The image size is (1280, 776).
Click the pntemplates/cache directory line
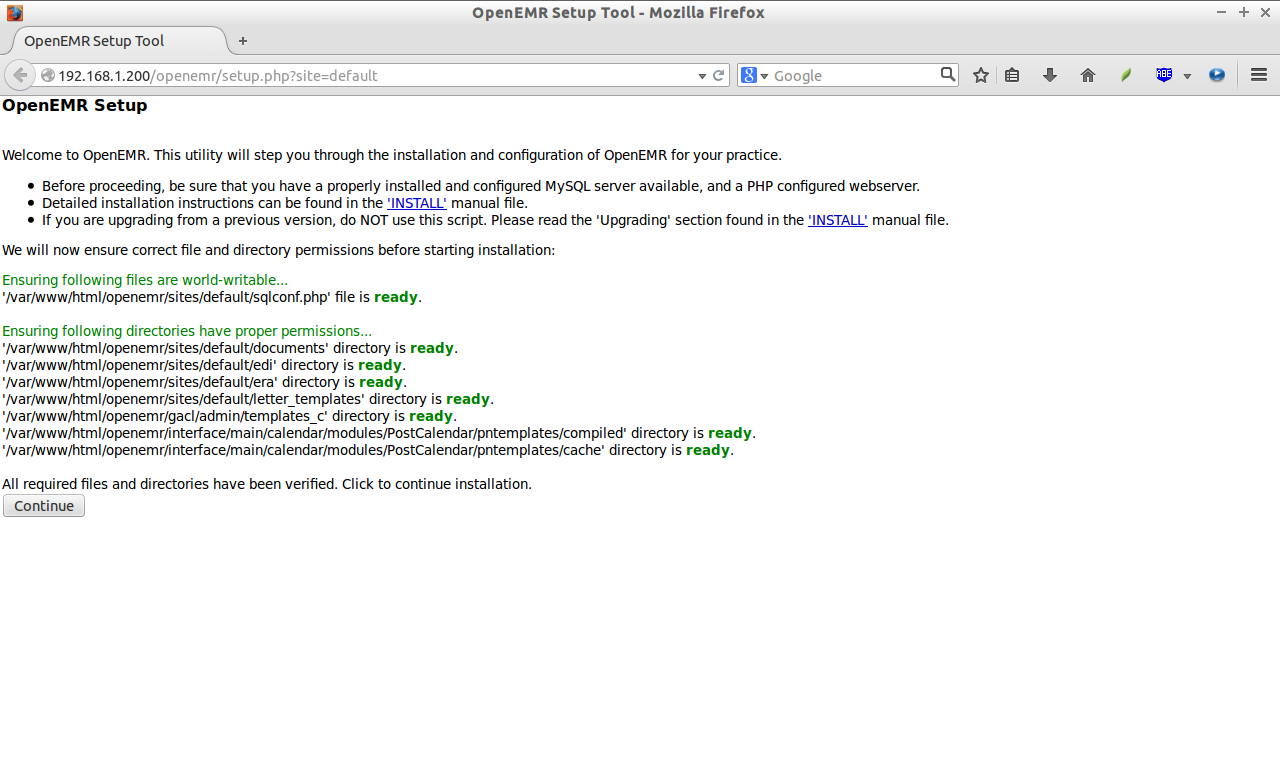368,450
